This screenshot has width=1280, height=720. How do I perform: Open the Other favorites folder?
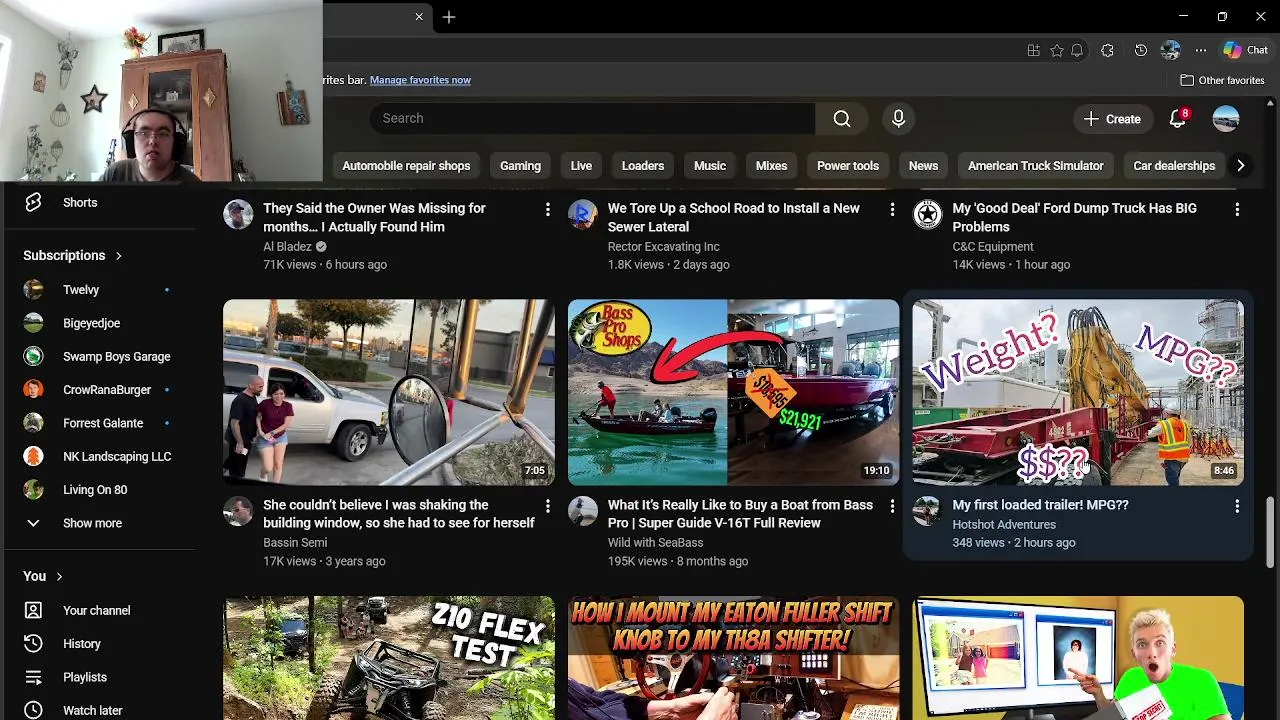point(1222,80)
